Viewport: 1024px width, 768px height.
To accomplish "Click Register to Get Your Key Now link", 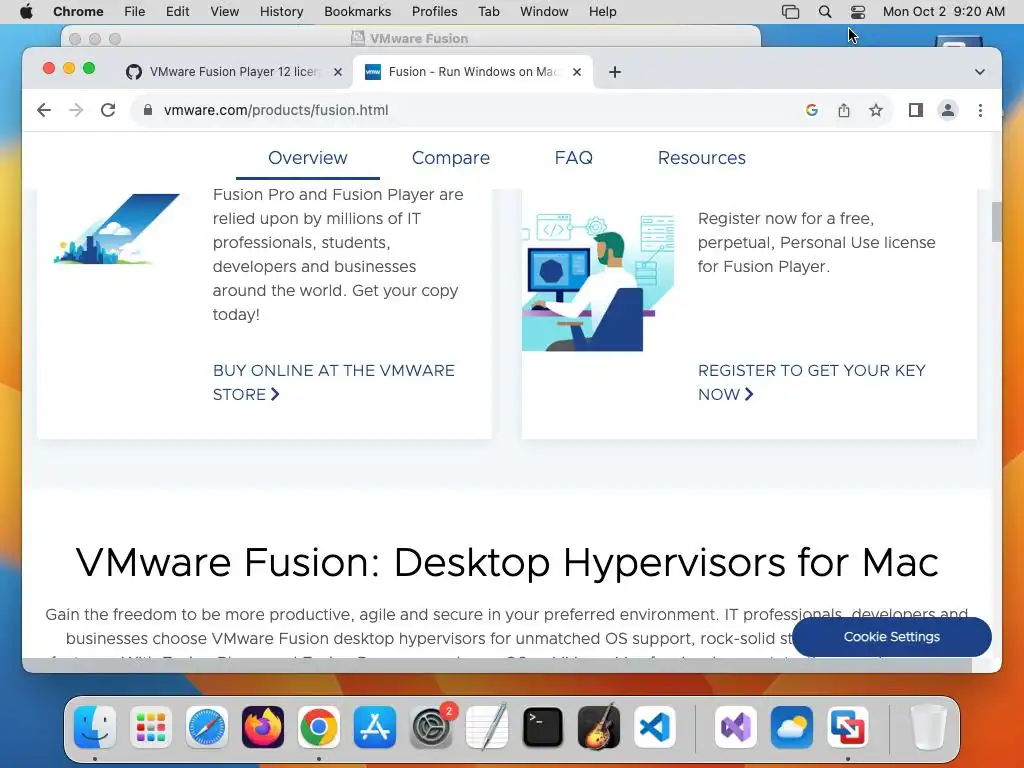I will [812, 383].
